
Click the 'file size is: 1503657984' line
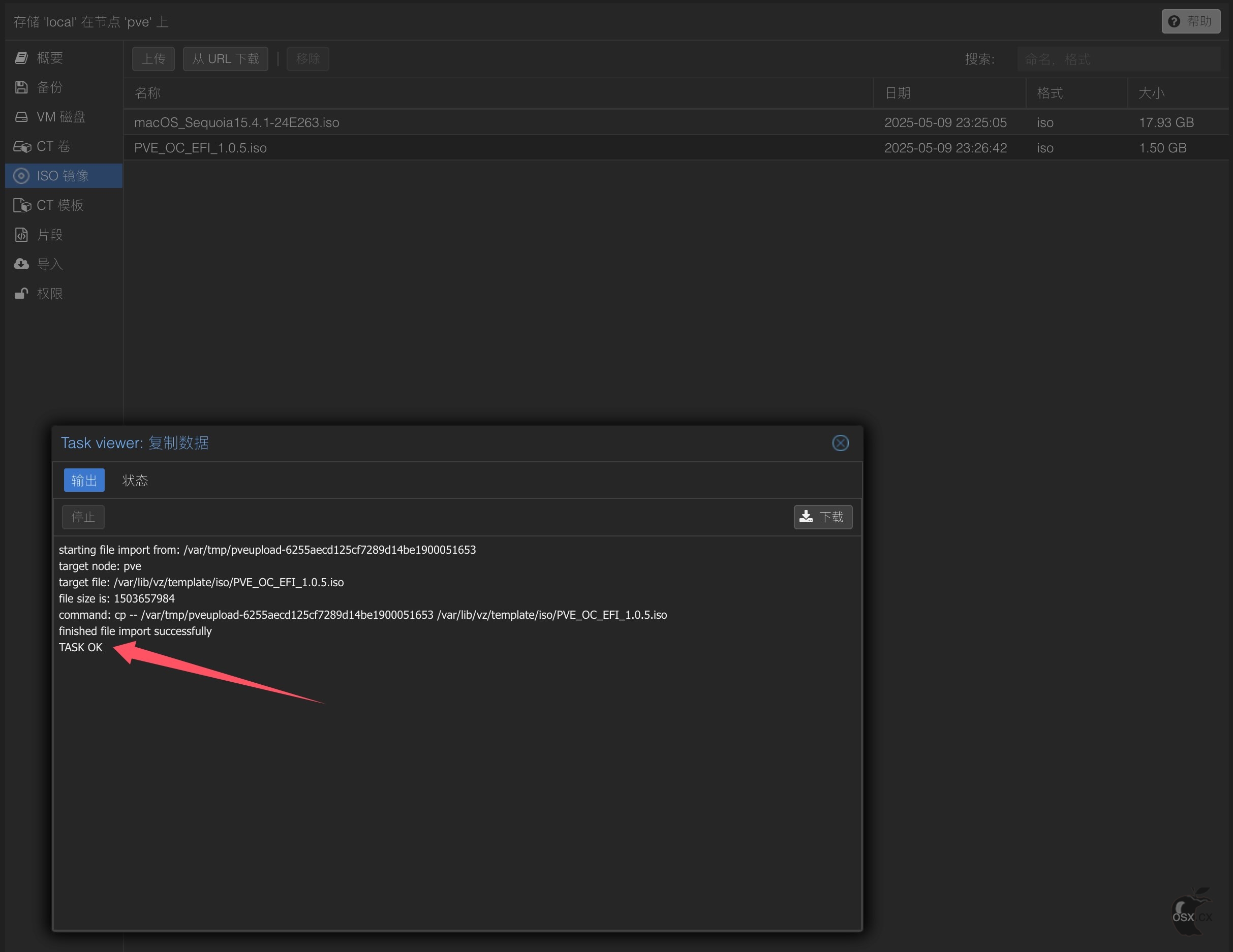116,598
